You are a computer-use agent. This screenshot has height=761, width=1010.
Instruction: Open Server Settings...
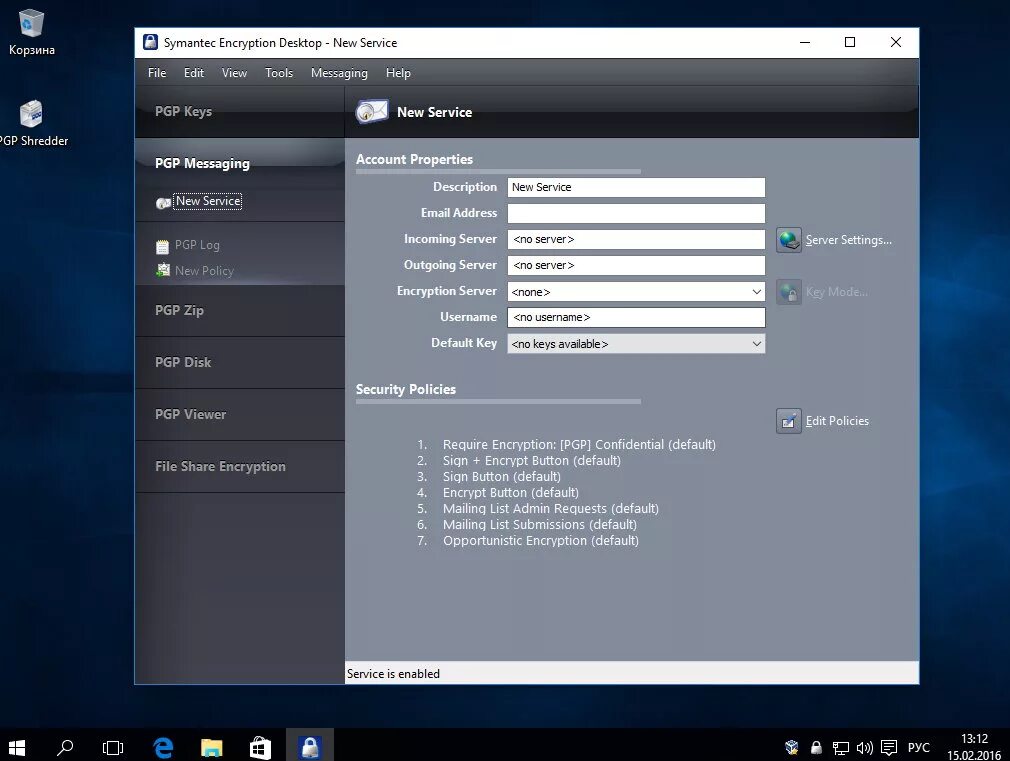coord(848,240)
